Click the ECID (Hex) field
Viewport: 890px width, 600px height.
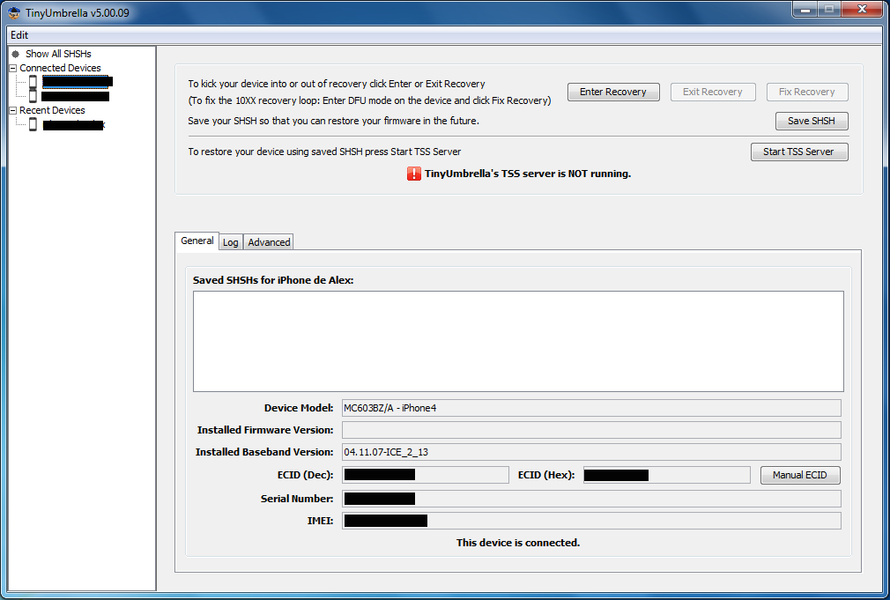pos(666,475)
